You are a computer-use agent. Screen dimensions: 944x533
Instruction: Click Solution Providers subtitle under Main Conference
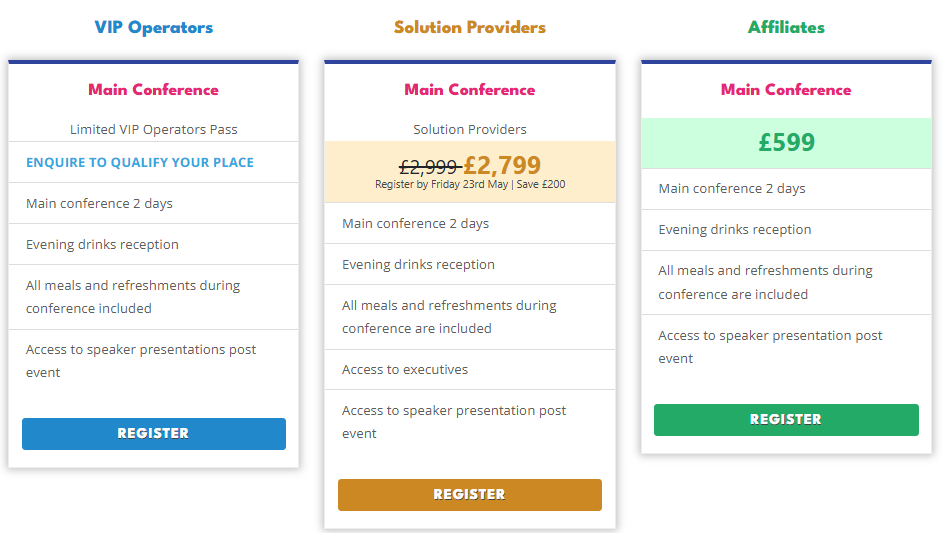coord(470,129)
